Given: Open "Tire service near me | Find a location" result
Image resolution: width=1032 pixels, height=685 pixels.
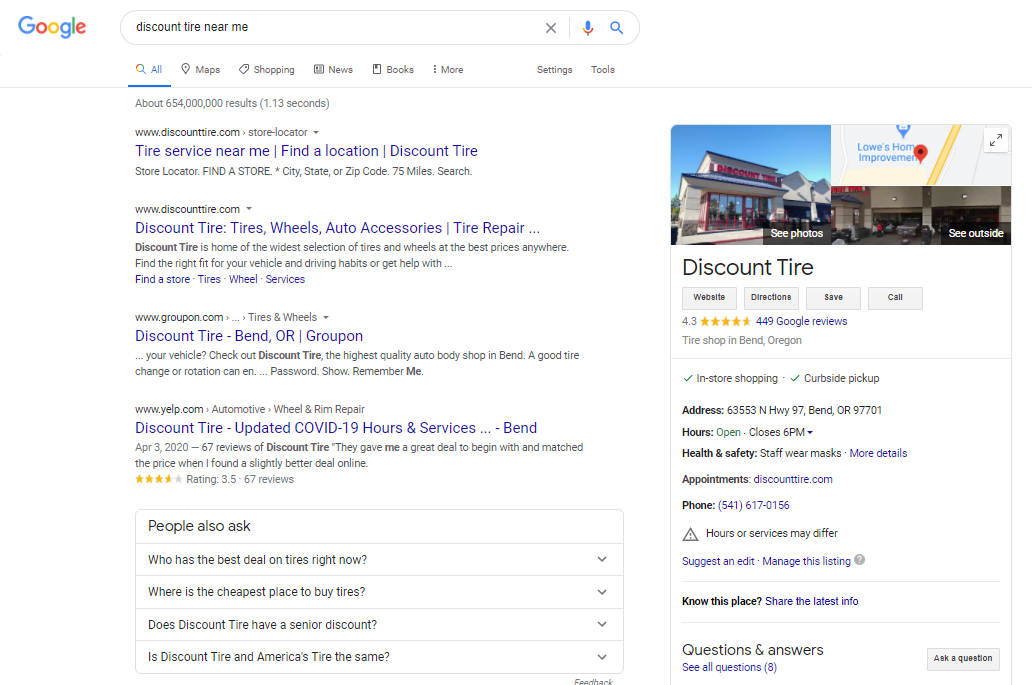Looking at the screenshot, I should point(306,151).
